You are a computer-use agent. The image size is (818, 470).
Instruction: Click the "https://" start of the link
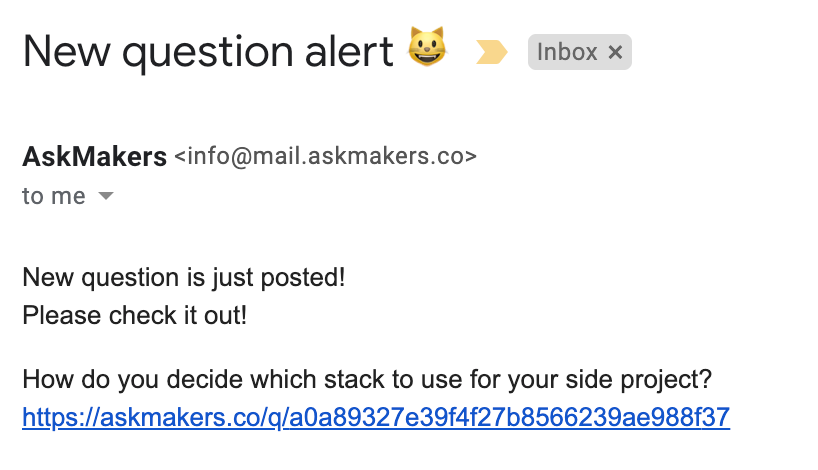coord(58,416)
